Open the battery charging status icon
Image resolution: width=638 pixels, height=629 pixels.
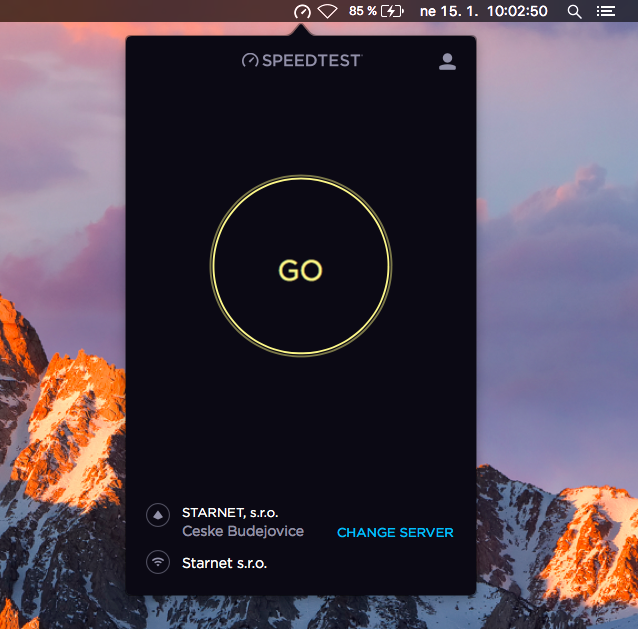click(x=392, y=11)
